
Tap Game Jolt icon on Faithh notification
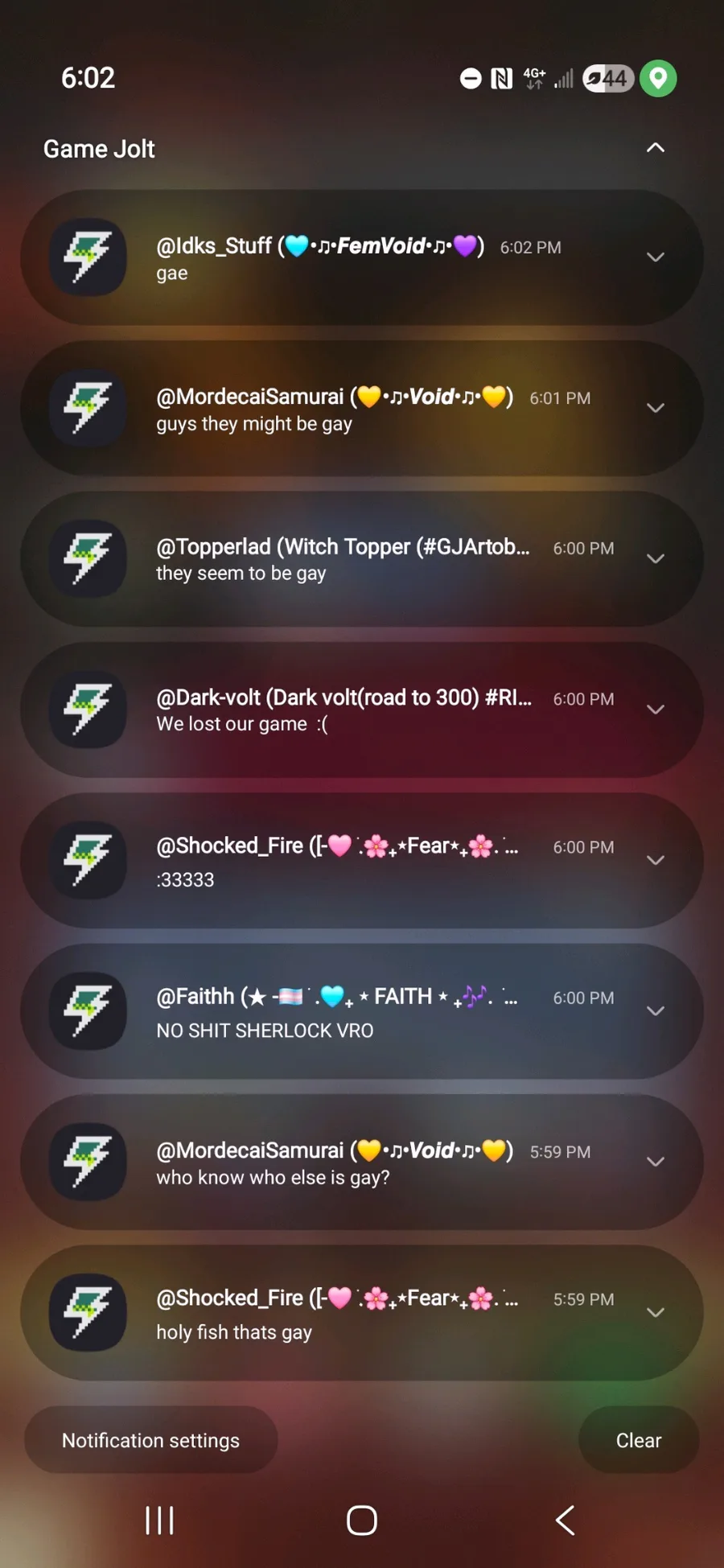click(x=88, y=1011)
